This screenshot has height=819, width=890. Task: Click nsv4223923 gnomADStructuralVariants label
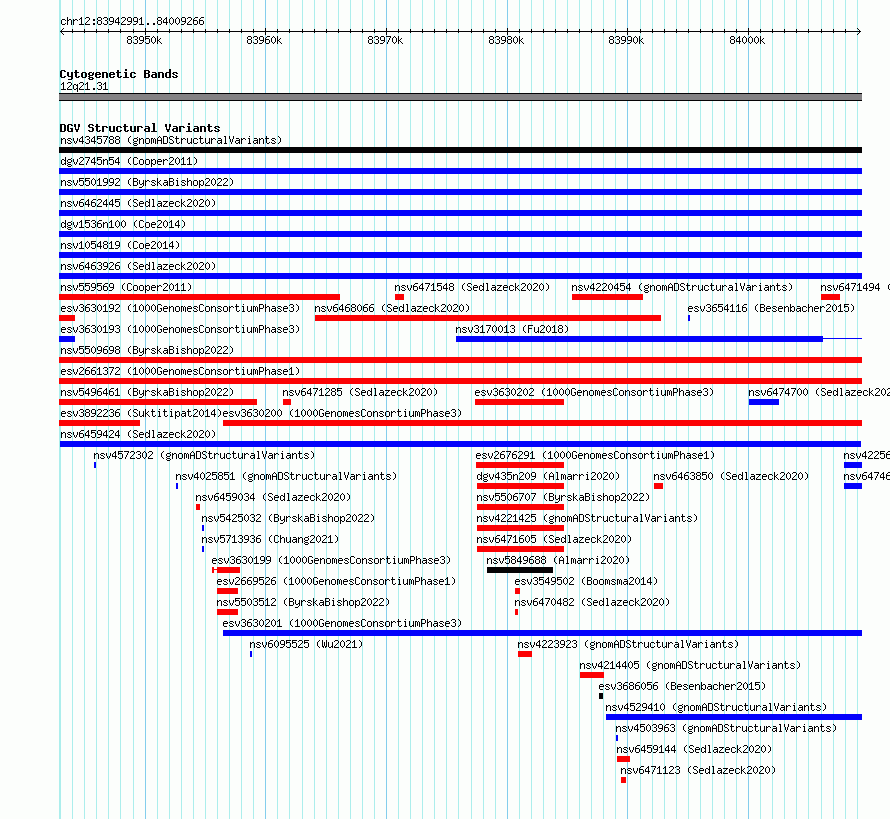(628, 644)
